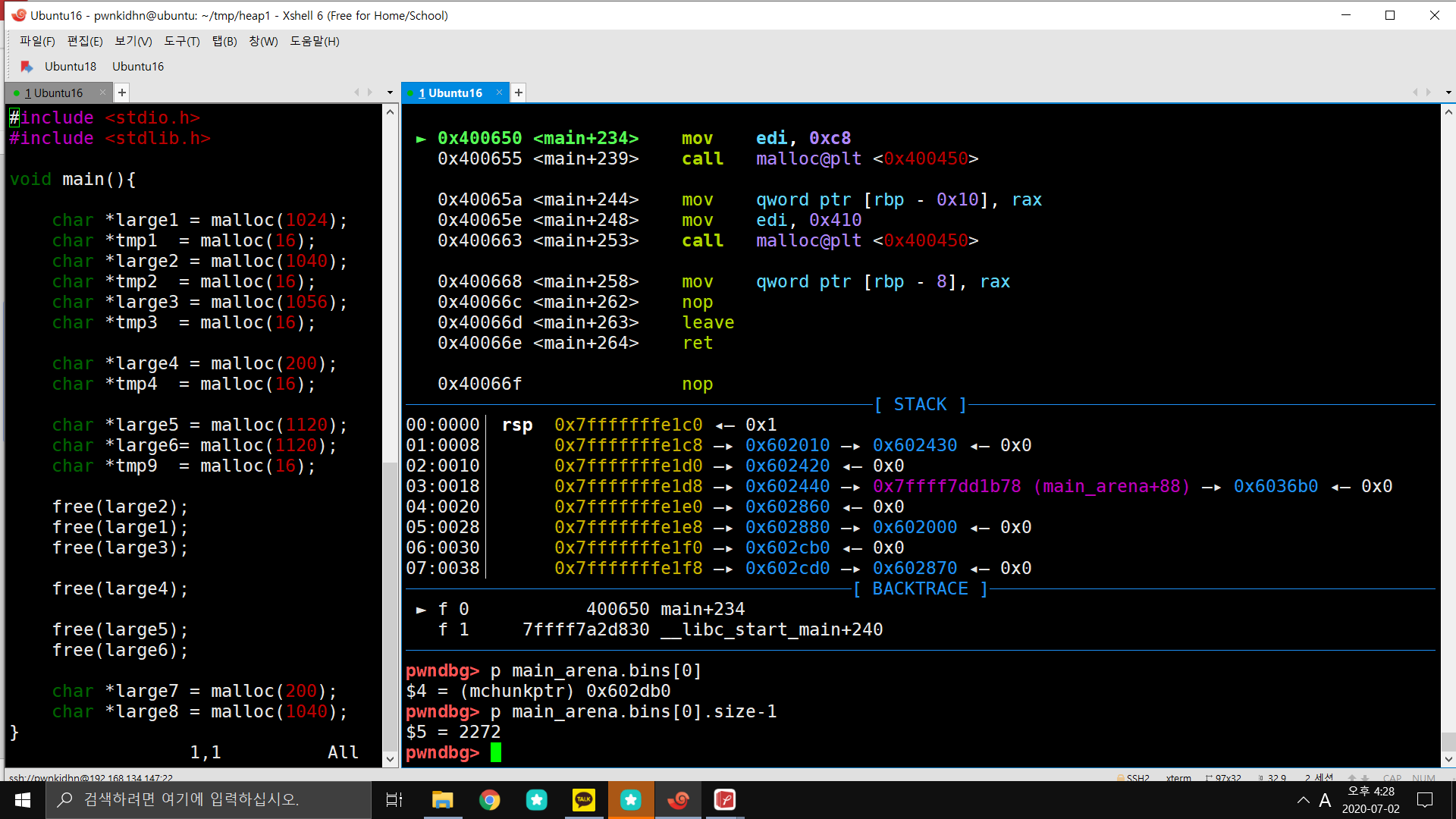
Task: Click the Ubuntu18 session shortcut
Action: point(71,67)
